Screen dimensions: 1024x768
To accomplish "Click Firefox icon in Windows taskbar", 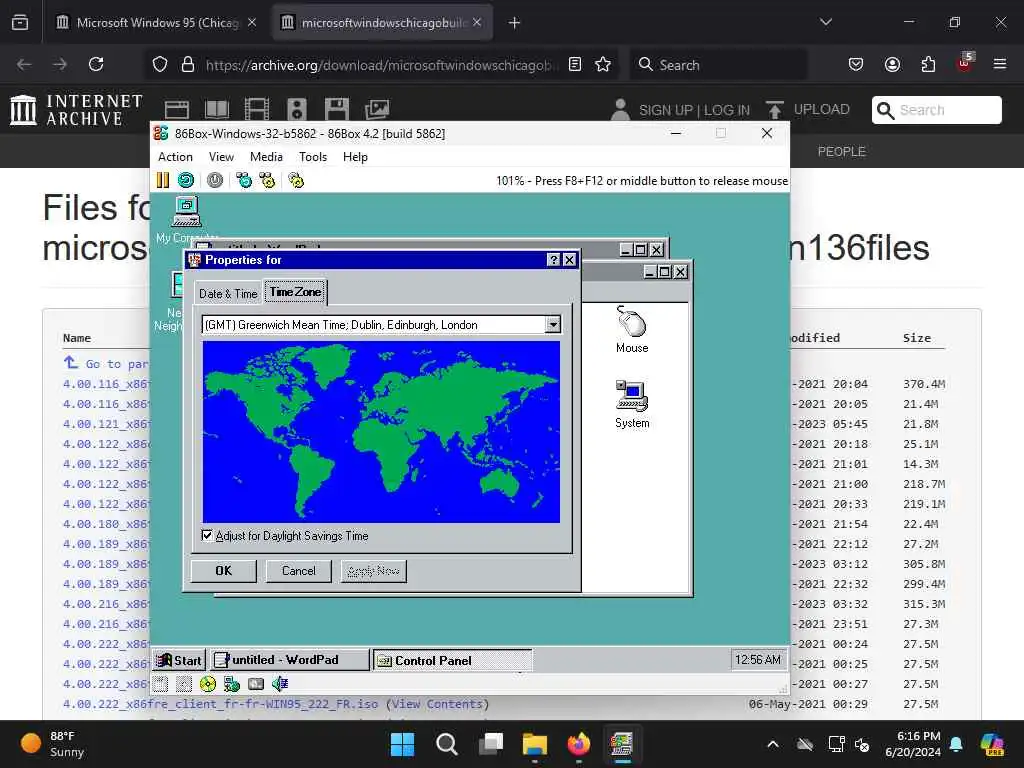I will pos(579,744).
